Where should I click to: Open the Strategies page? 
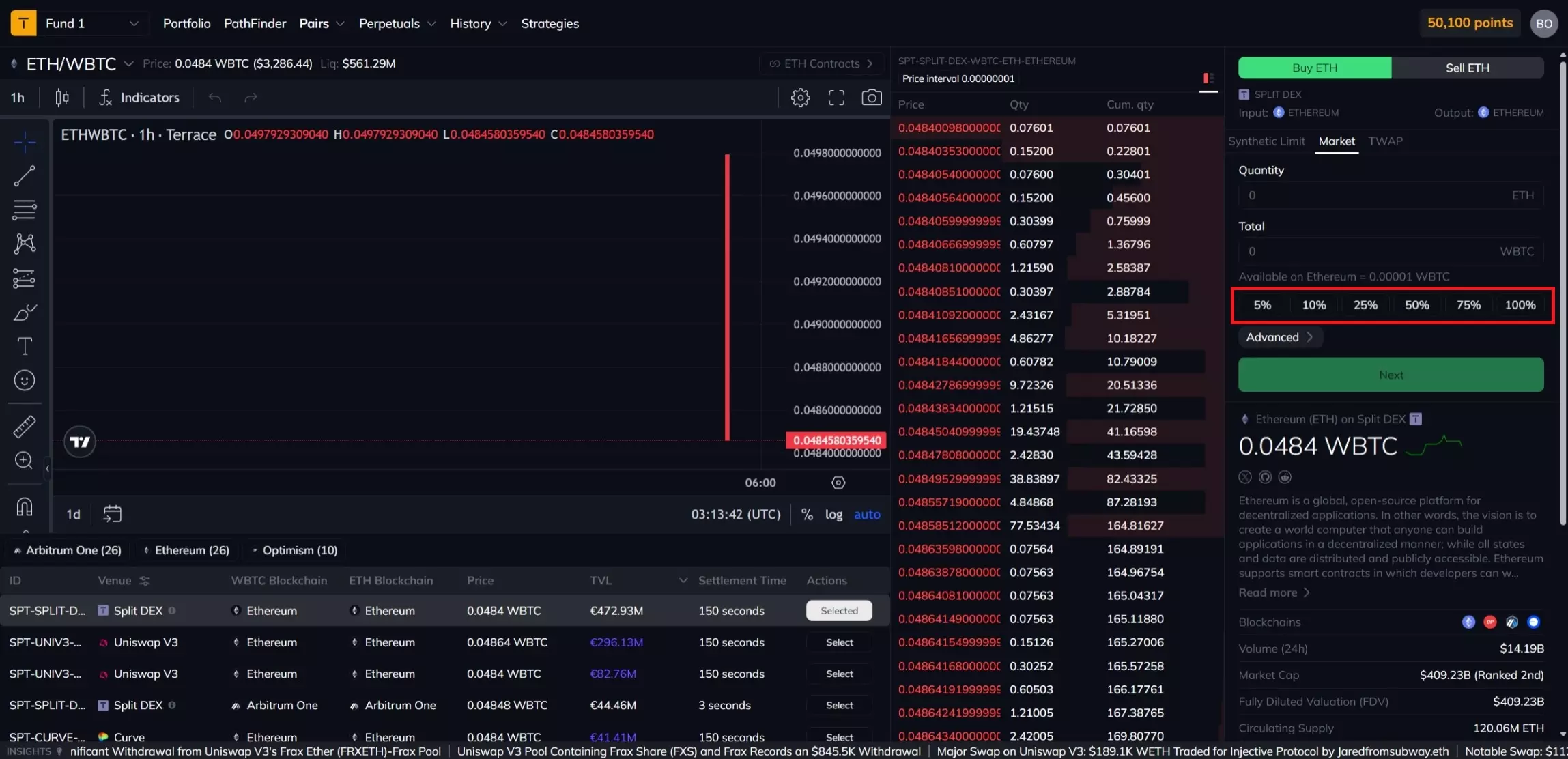coord(550,23)
